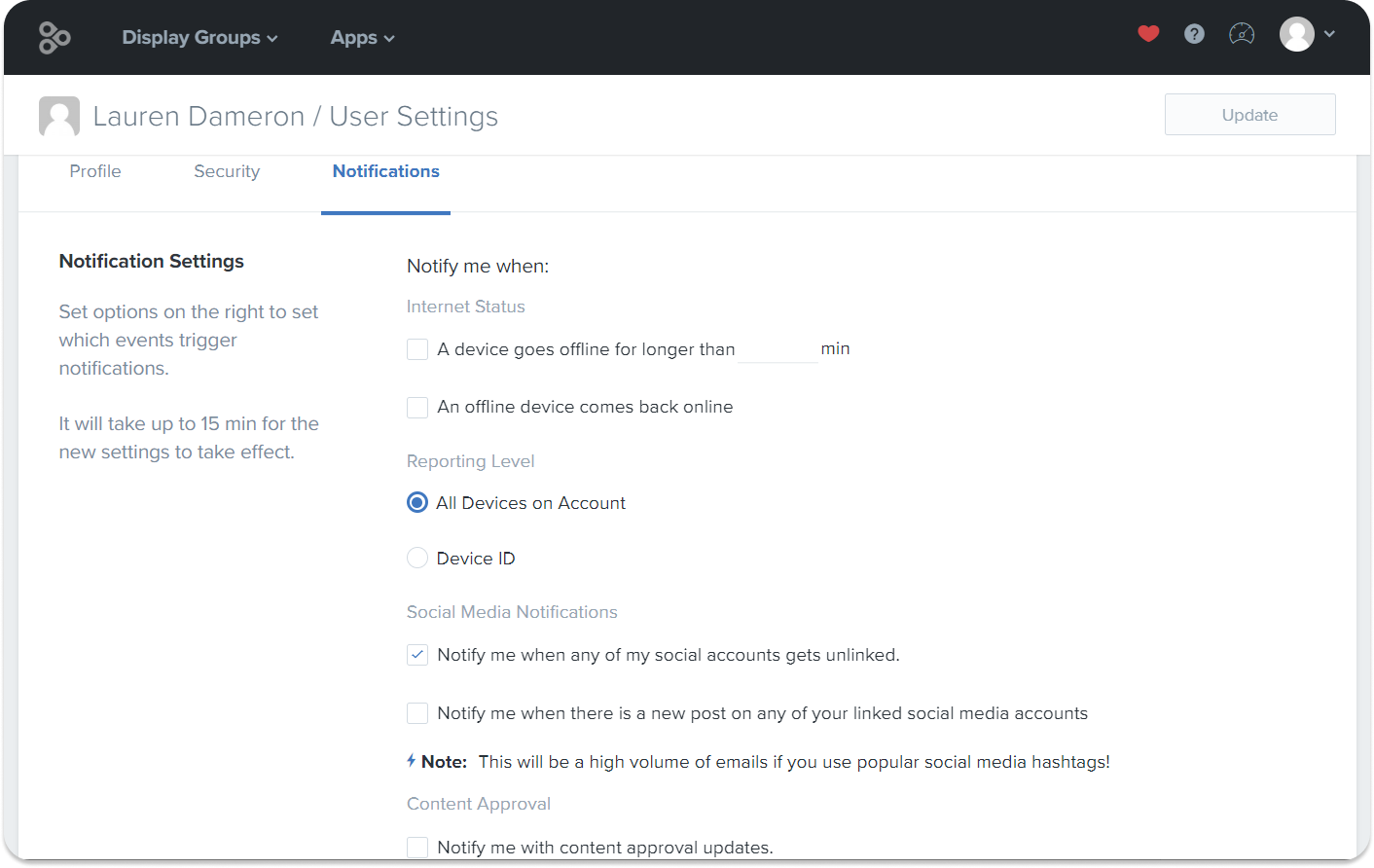Click the Internet Status heading
The height and width of the screenshot is (868, 1374).
[x=465, y=307]
